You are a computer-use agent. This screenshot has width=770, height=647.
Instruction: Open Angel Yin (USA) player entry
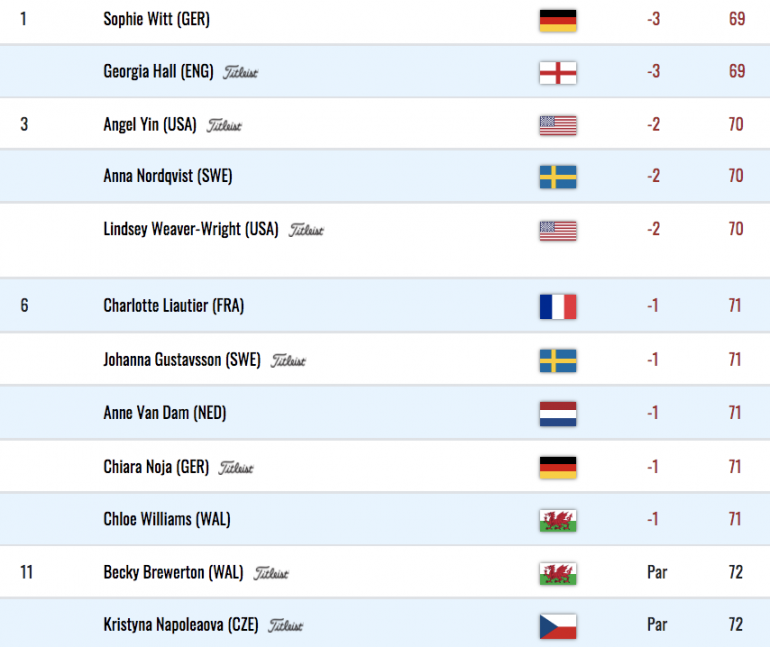pos(150,125)
